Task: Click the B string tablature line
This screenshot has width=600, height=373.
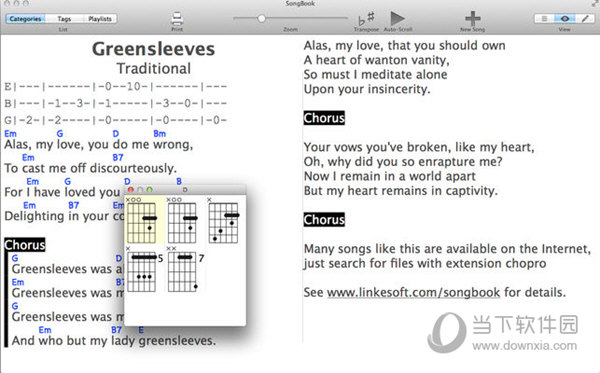Action: coord(116,103)
